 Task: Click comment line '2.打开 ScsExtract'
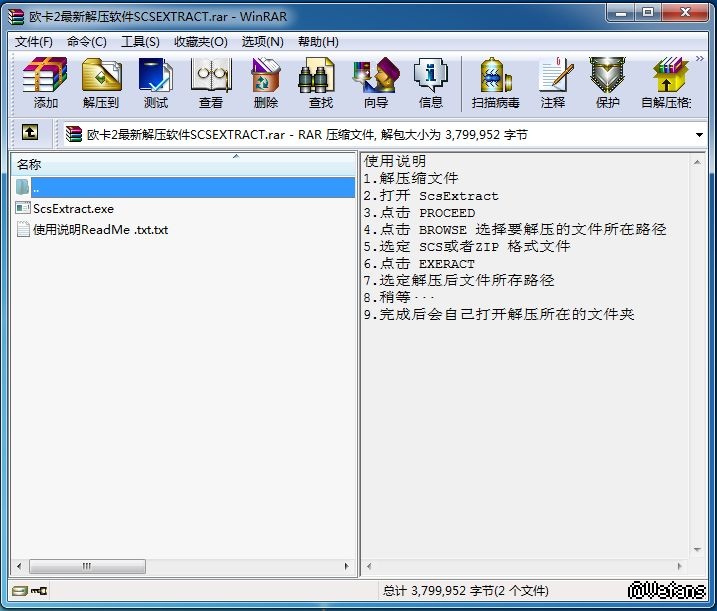point(431,196)
